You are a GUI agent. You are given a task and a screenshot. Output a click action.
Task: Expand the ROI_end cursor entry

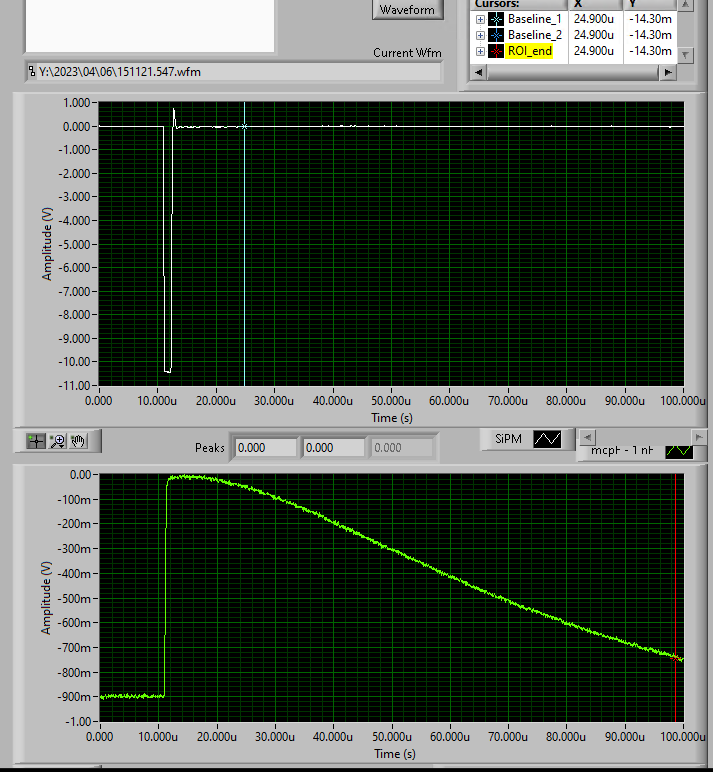click(x=480, y=51)
